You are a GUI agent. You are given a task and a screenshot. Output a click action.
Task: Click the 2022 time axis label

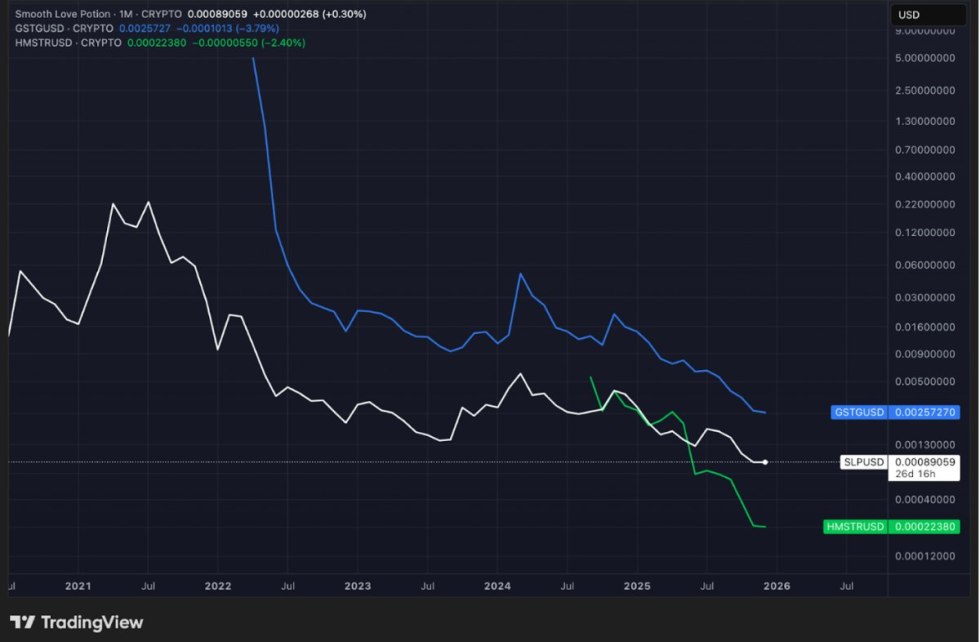[218, 586]
